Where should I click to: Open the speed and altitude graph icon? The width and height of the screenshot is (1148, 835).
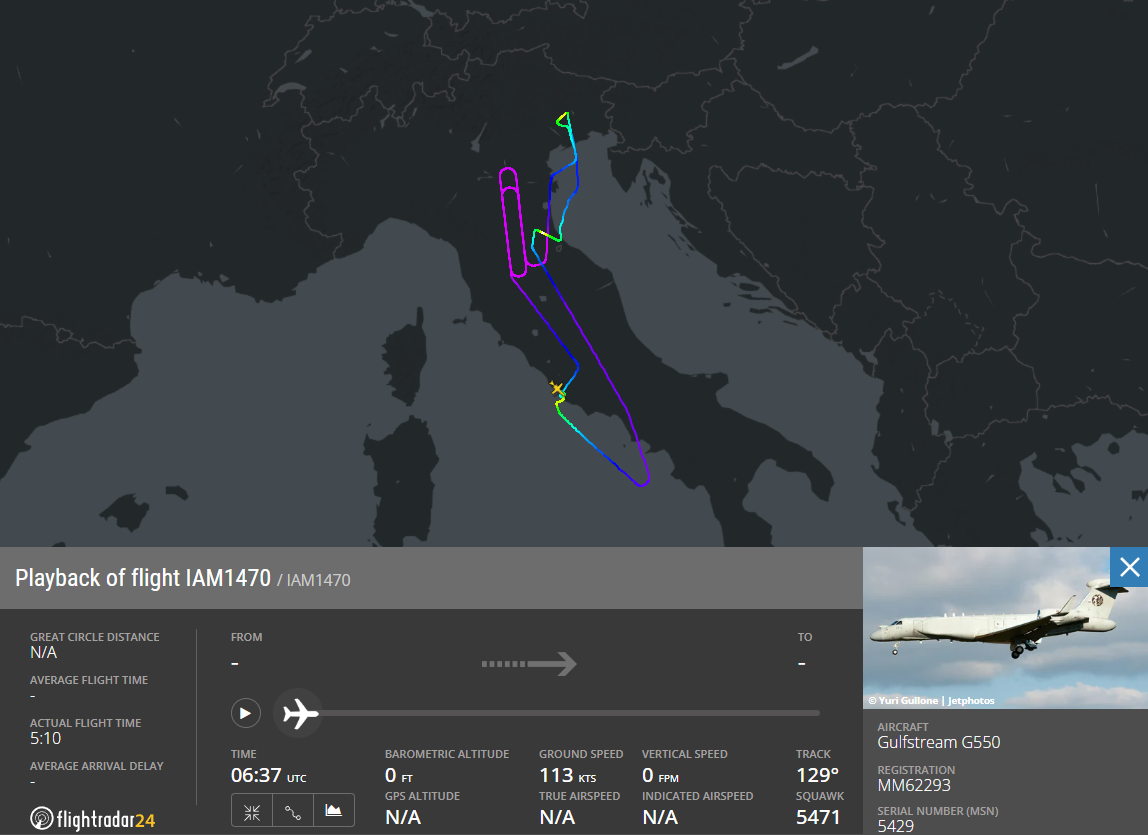334,810
